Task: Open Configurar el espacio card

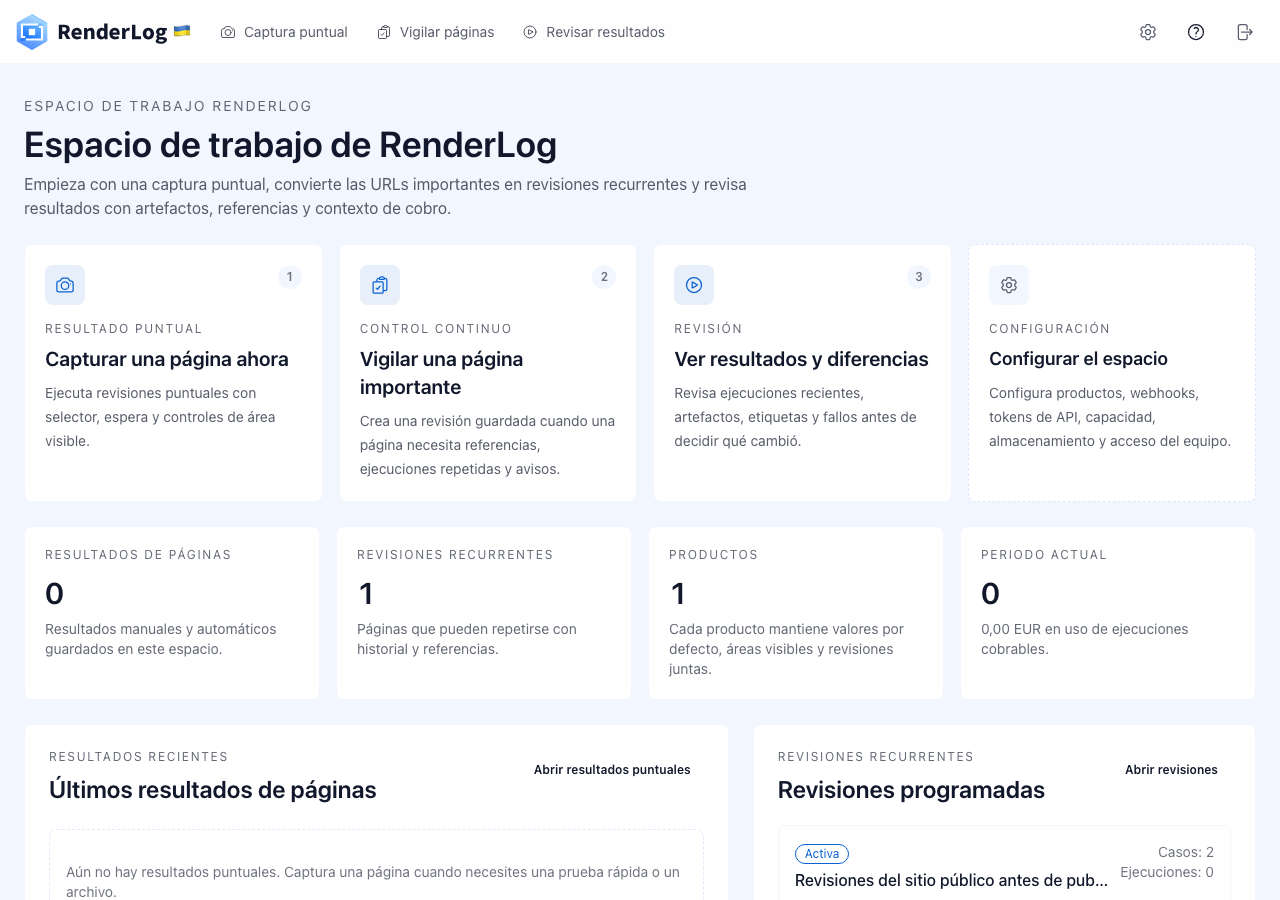Action: point(1112,373)
